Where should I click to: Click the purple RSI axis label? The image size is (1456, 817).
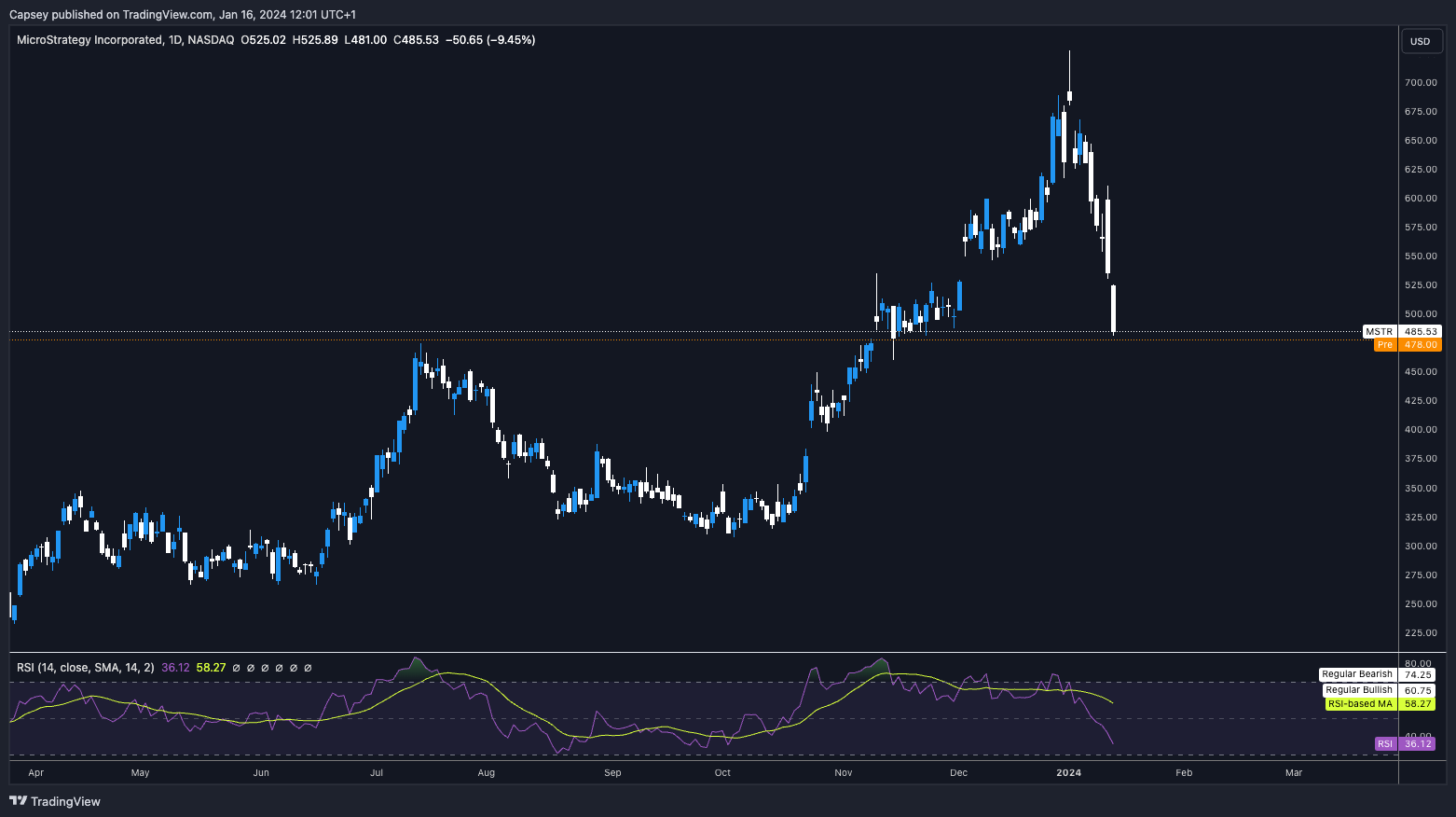tap(1385, 743)
